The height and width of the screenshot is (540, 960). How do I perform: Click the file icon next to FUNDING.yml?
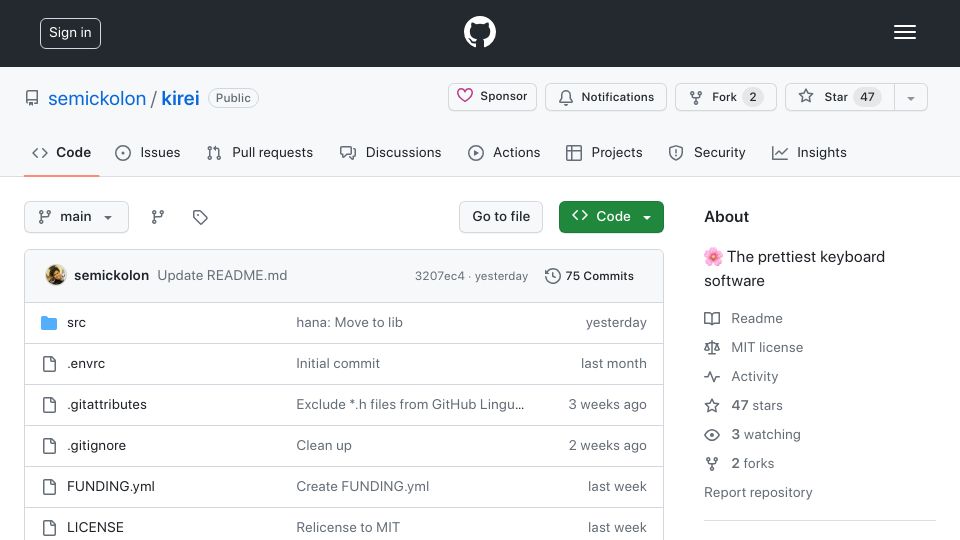coord(50,487)
